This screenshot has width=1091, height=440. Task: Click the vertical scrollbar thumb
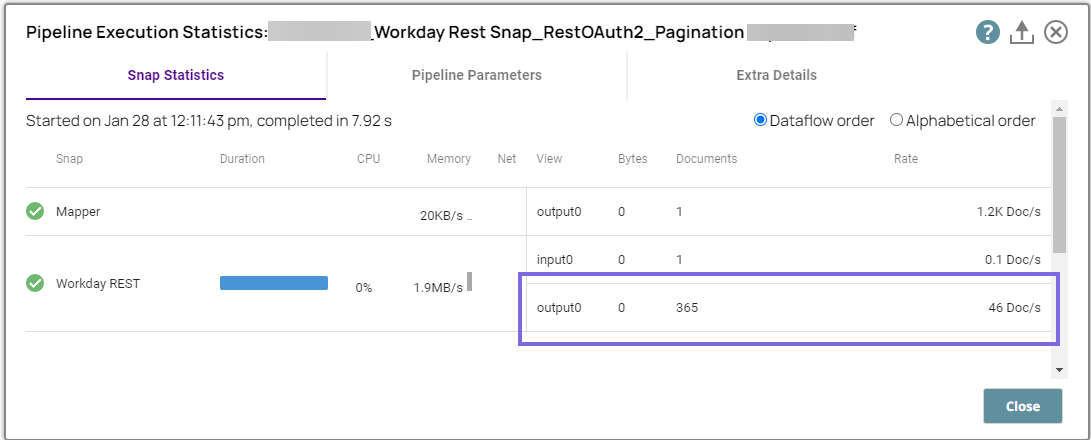1059,184
